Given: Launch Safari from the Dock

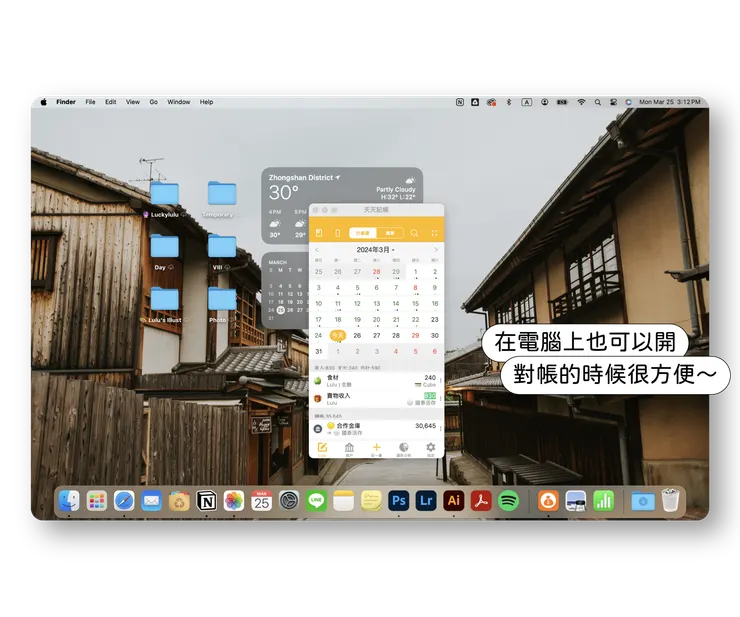Looking at the screenshot, I should (x=124, y=501).
